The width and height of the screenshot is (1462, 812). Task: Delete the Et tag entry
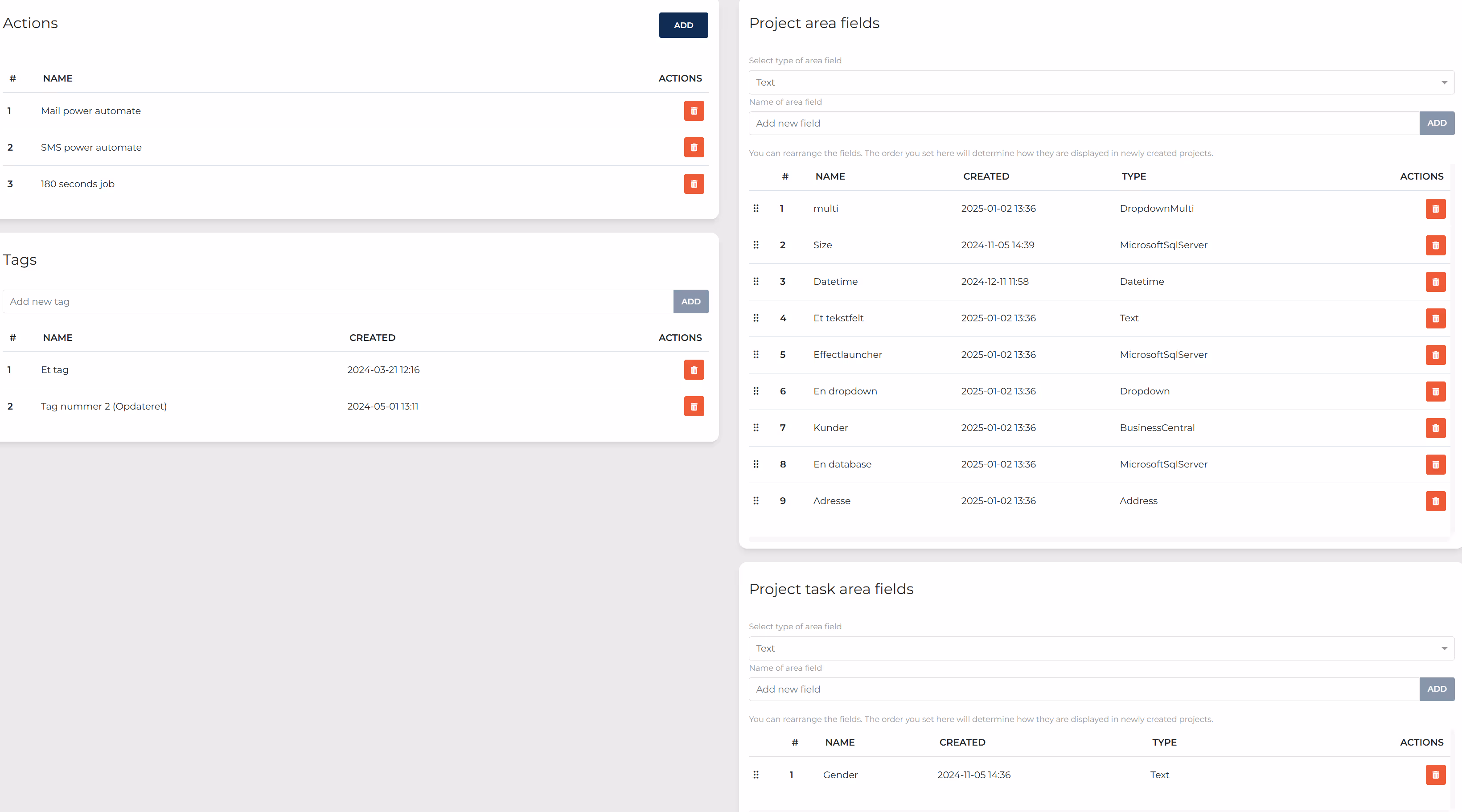(x=694, y=370)
